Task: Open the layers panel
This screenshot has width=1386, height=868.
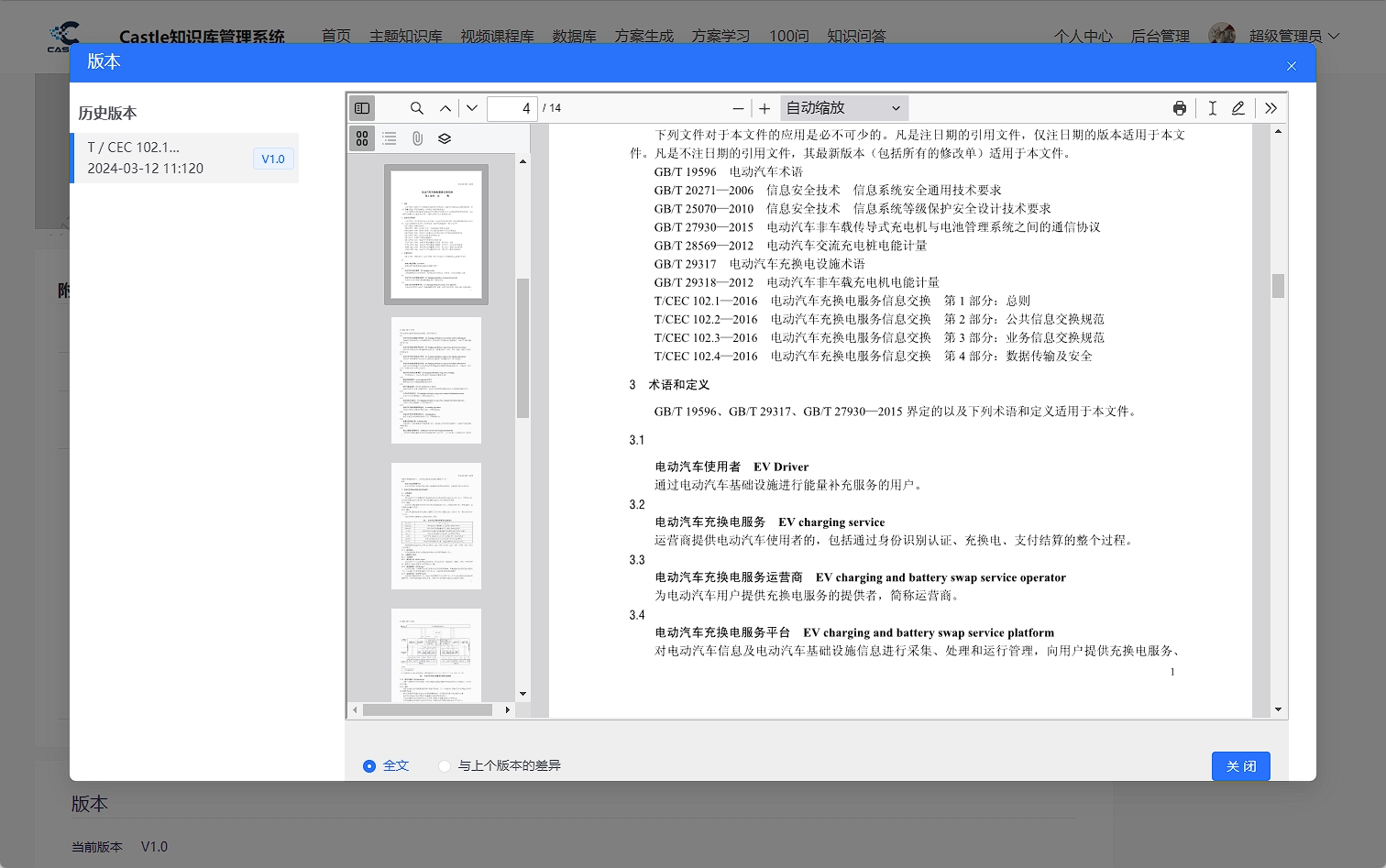Action: pyautogui.click(x=445, y=138)
